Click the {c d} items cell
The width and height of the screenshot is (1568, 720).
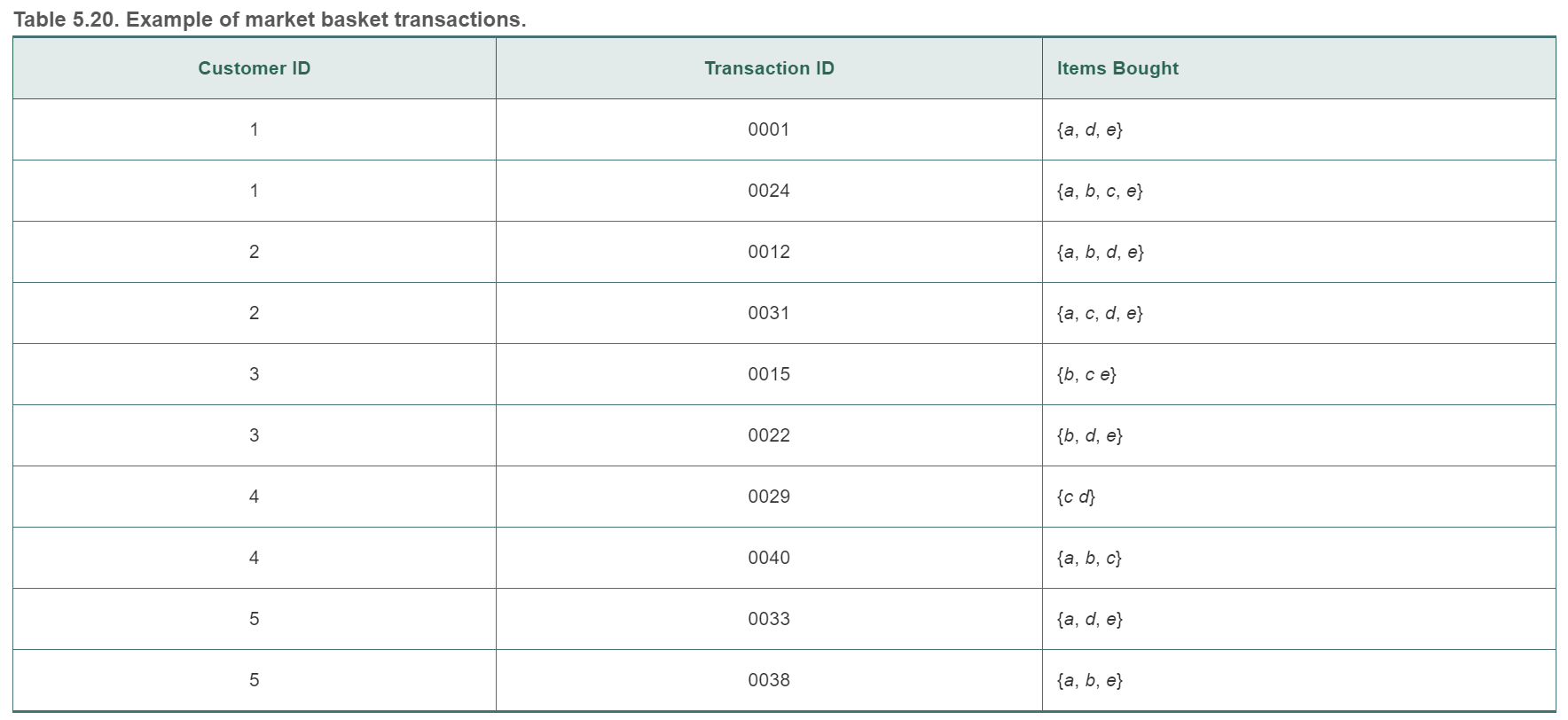1298,497
